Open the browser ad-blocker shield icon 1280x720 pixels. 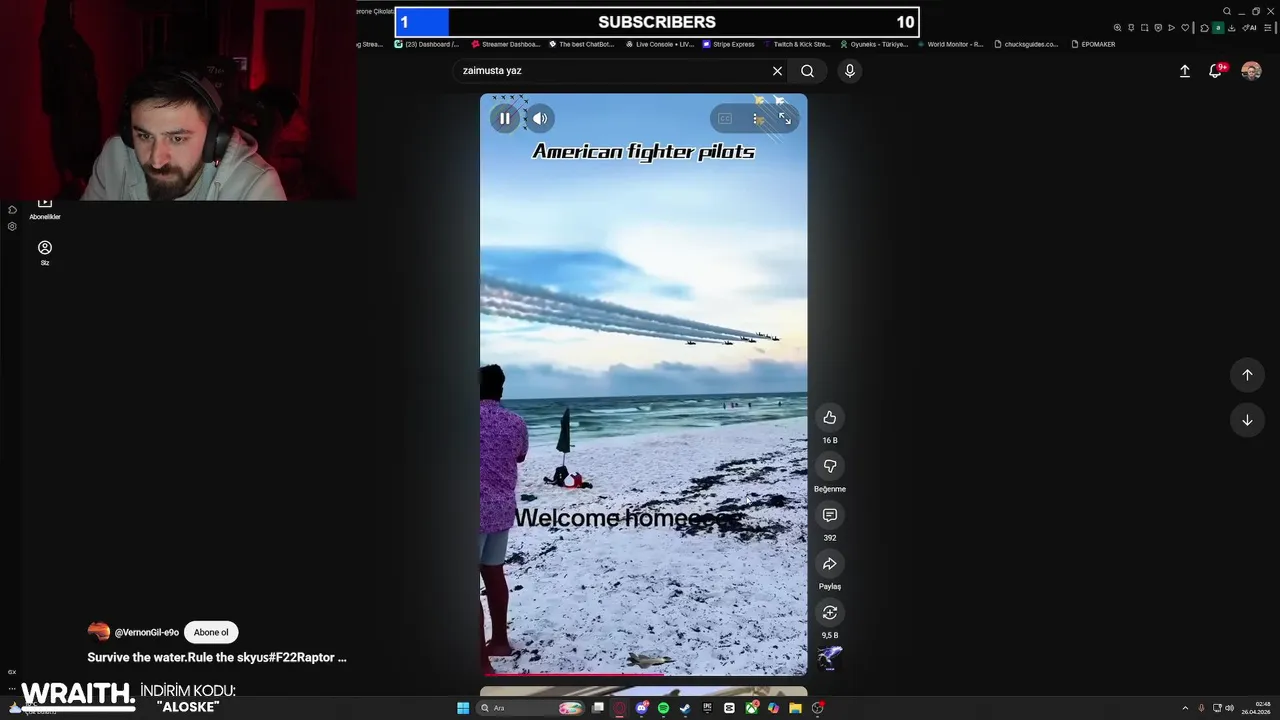point(1158,27)
